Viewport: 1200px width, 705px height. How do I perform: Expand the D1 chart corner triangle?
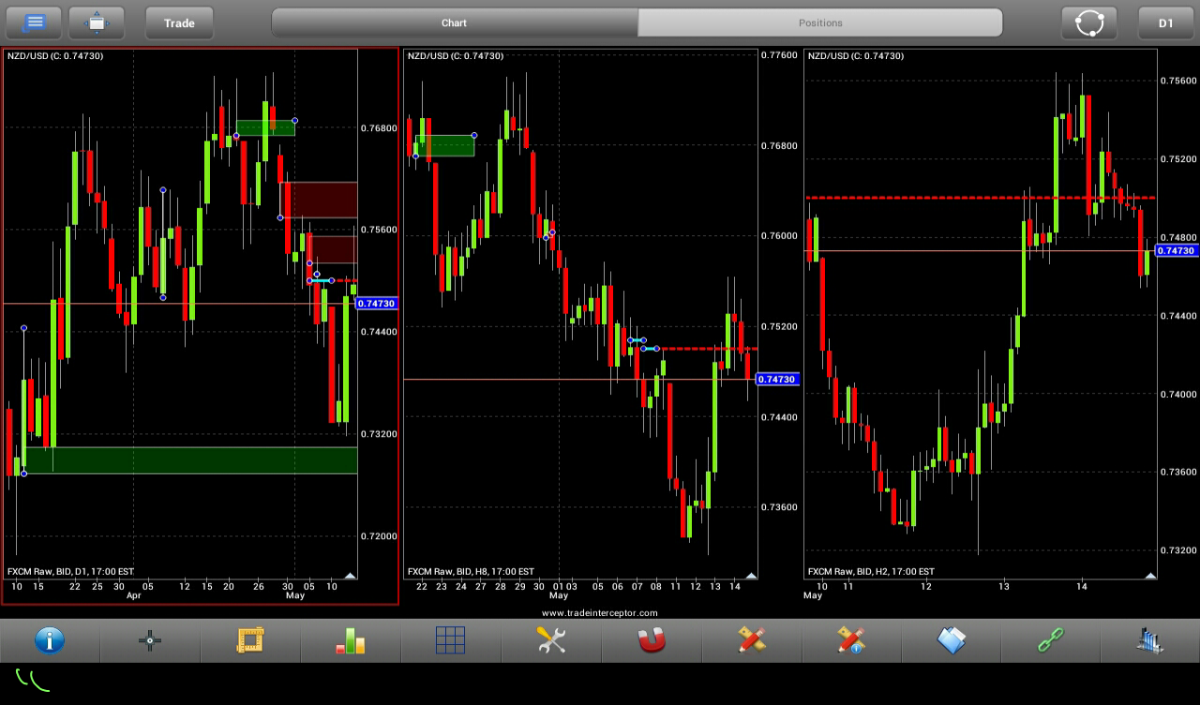349,575
